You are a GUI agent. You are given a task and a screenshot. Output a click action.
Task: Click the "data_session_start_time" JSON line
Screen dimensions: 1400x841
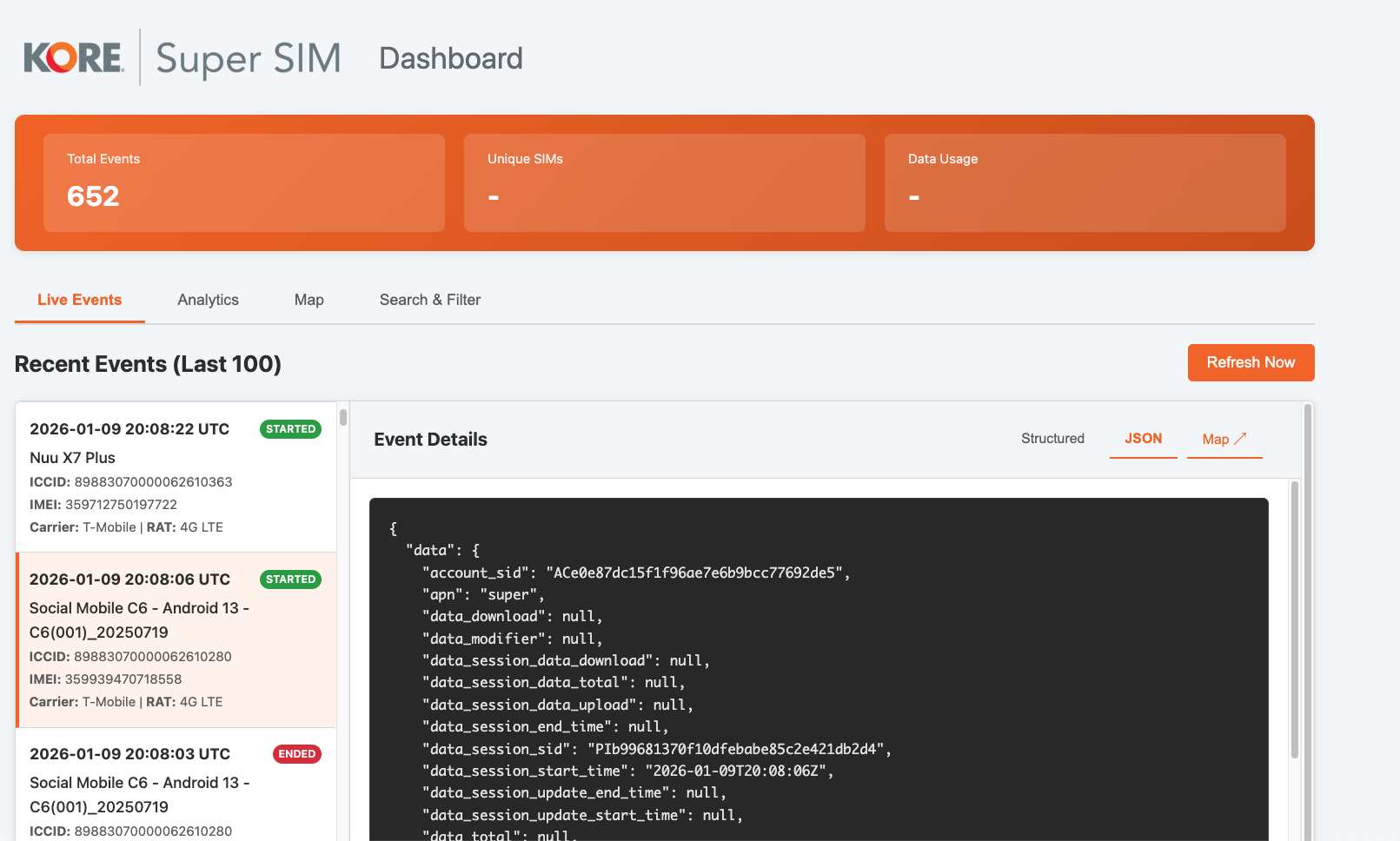point(627,771)
